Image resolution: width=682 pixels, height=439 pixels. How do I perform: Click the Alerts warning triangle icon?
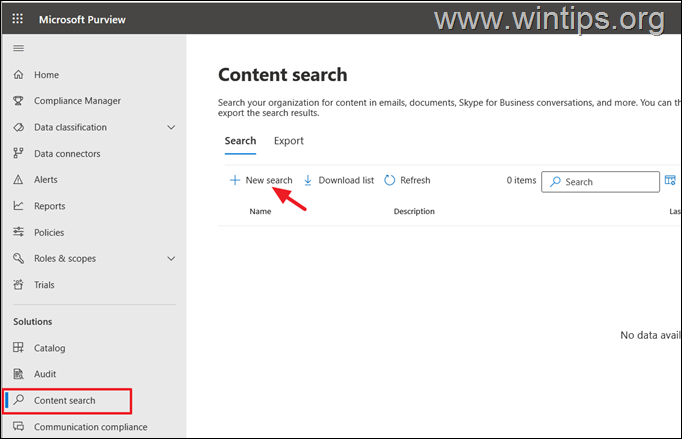click(x=18, y=180)
